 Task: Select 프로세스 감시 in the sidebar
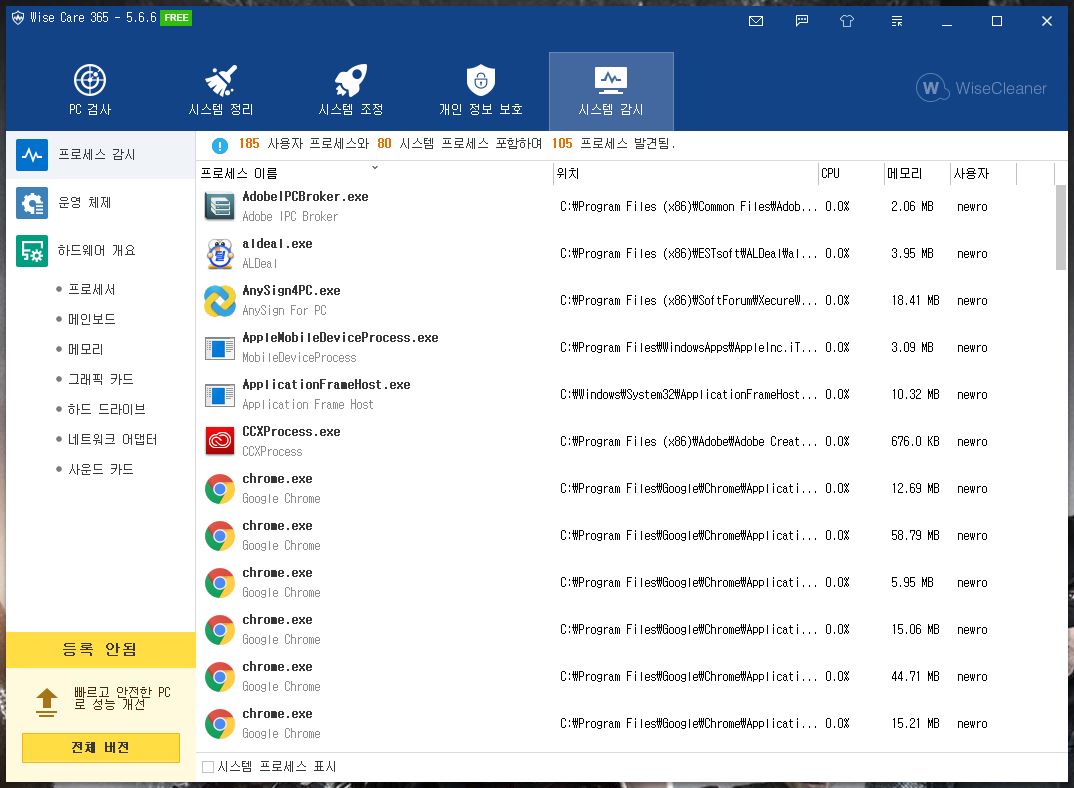[101, 155]
